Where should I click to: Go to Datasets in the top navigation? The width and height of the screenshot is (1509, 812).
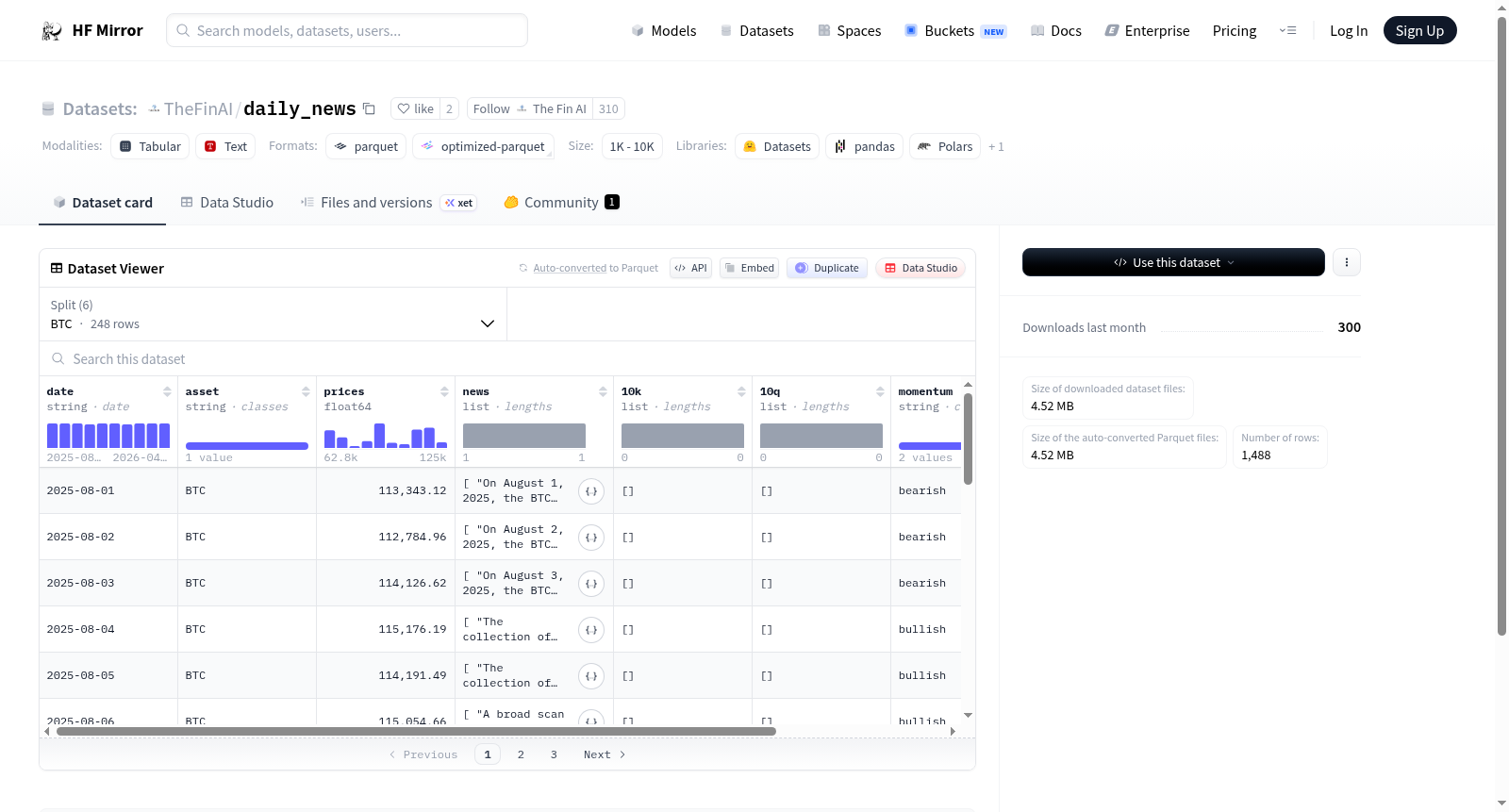point(757,31)
